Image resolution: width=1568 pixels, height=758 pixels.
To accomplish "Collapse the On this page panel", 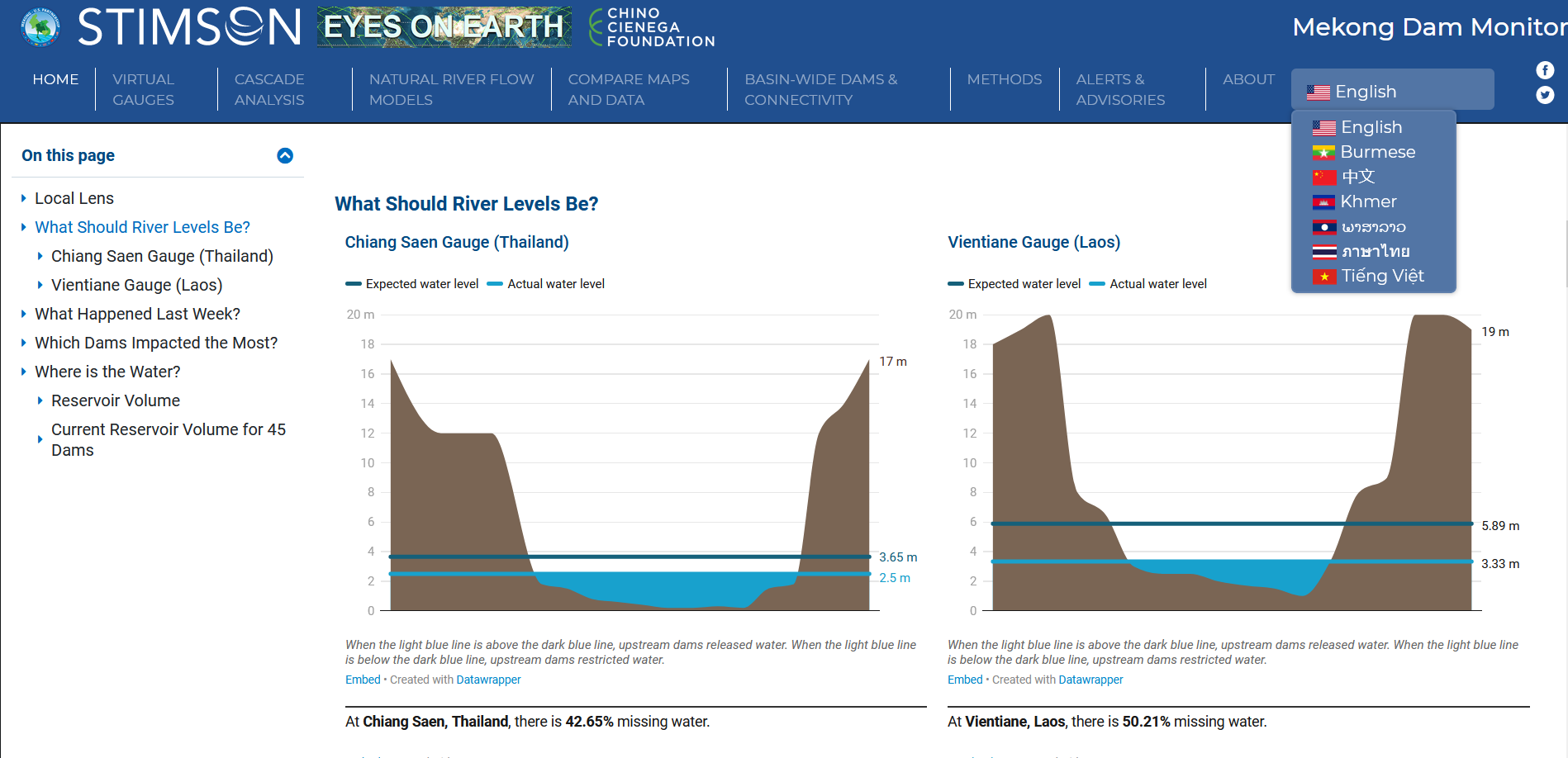I will 285,155.
